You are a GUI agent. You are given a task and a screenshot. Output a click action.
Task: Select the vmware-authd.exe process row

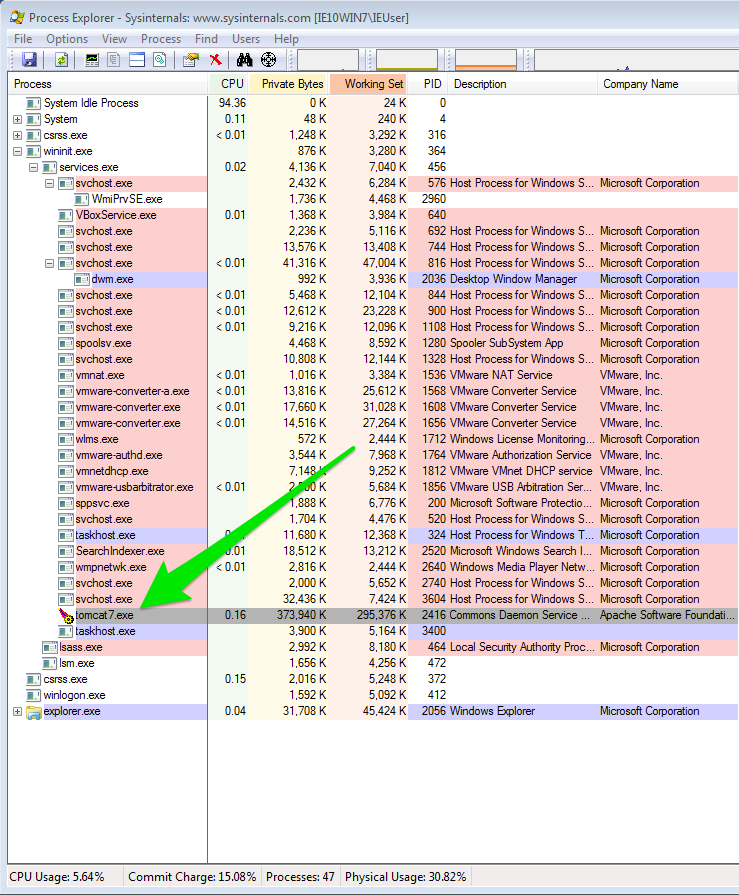[x=373, y=455]
